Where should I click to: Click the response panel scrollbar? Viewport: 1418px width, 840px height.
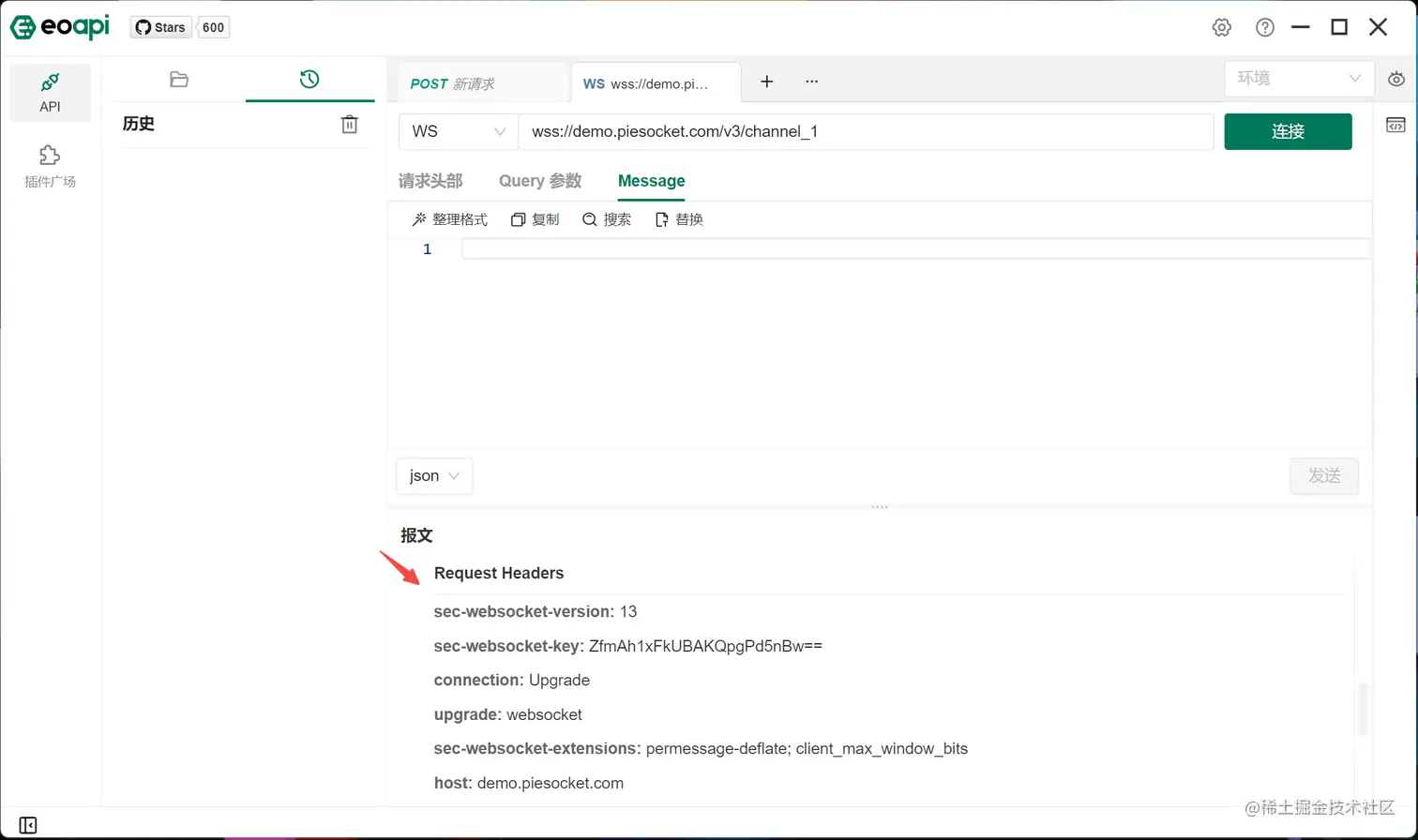[x=1363, y=710]
